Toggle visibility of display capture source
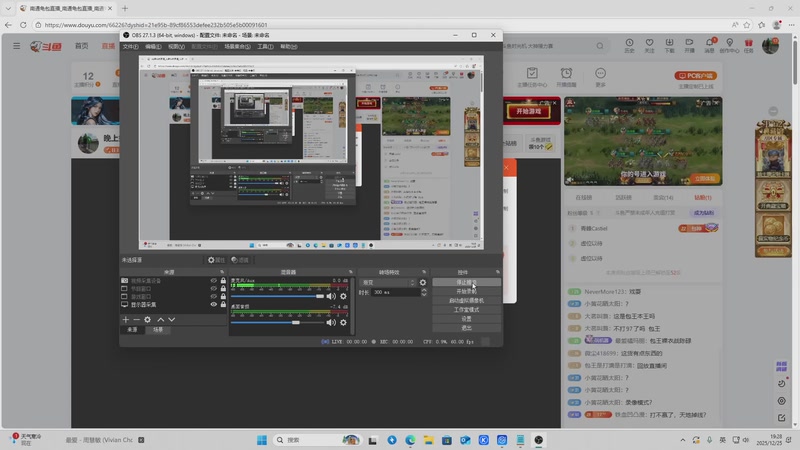Screen dimensions: 800x450 pos(214,304)
